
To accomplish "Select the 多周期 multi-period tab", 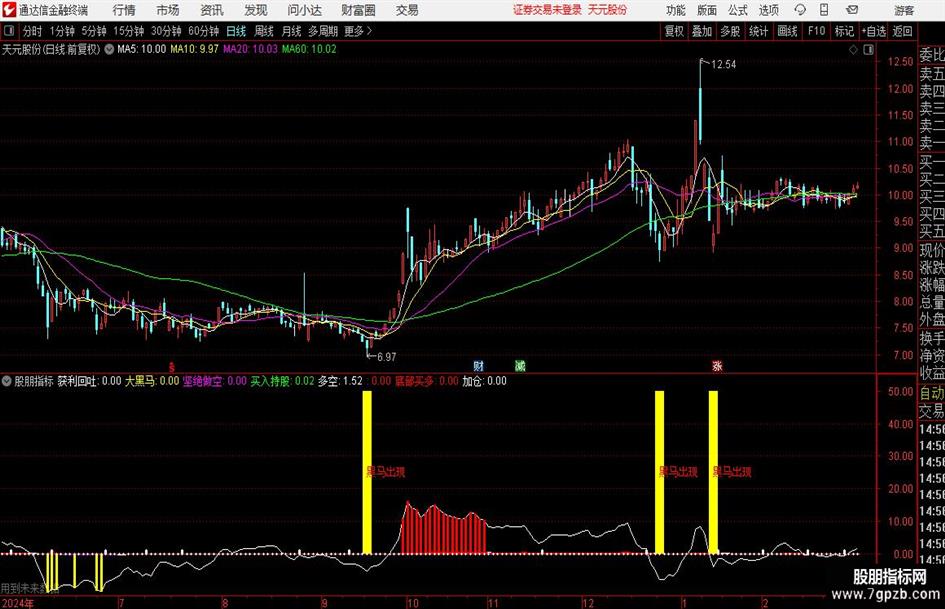I will (323, 31).
